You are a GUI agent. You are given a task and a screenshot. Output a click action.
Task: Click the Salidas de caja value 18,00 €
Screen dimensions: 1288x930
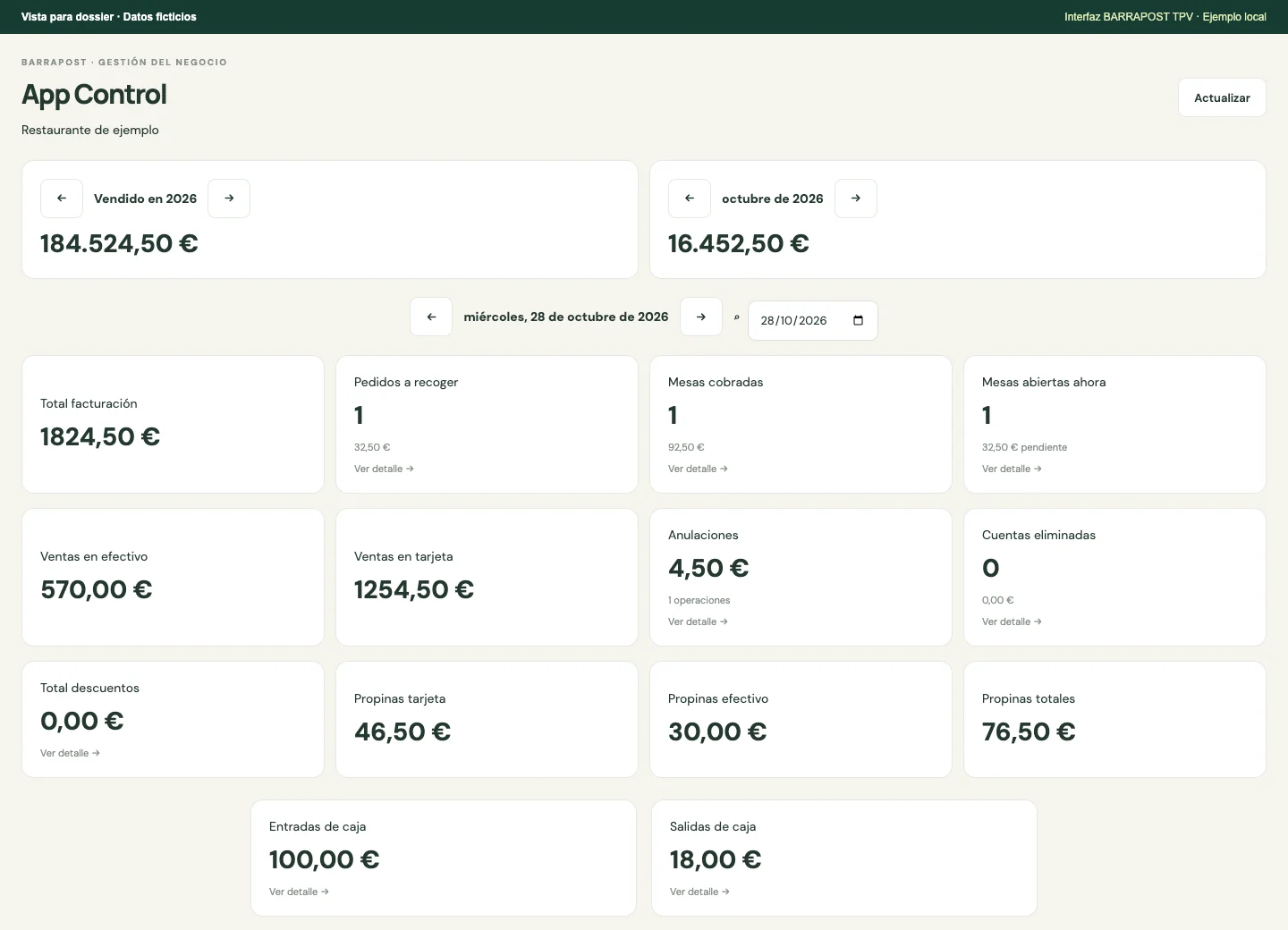716,859
